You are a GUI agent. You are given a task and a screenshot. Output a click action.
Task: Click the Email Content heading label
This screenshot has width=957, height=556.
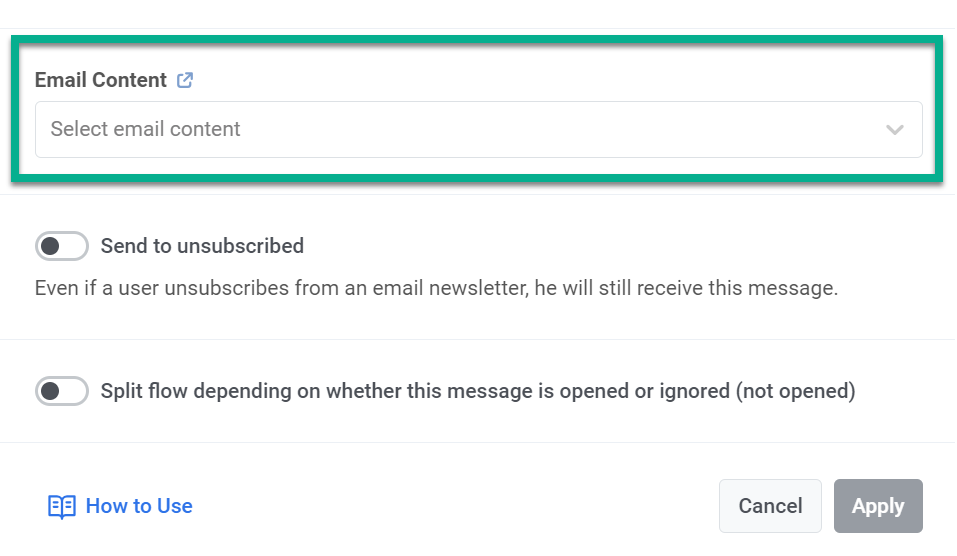(100, 80)
